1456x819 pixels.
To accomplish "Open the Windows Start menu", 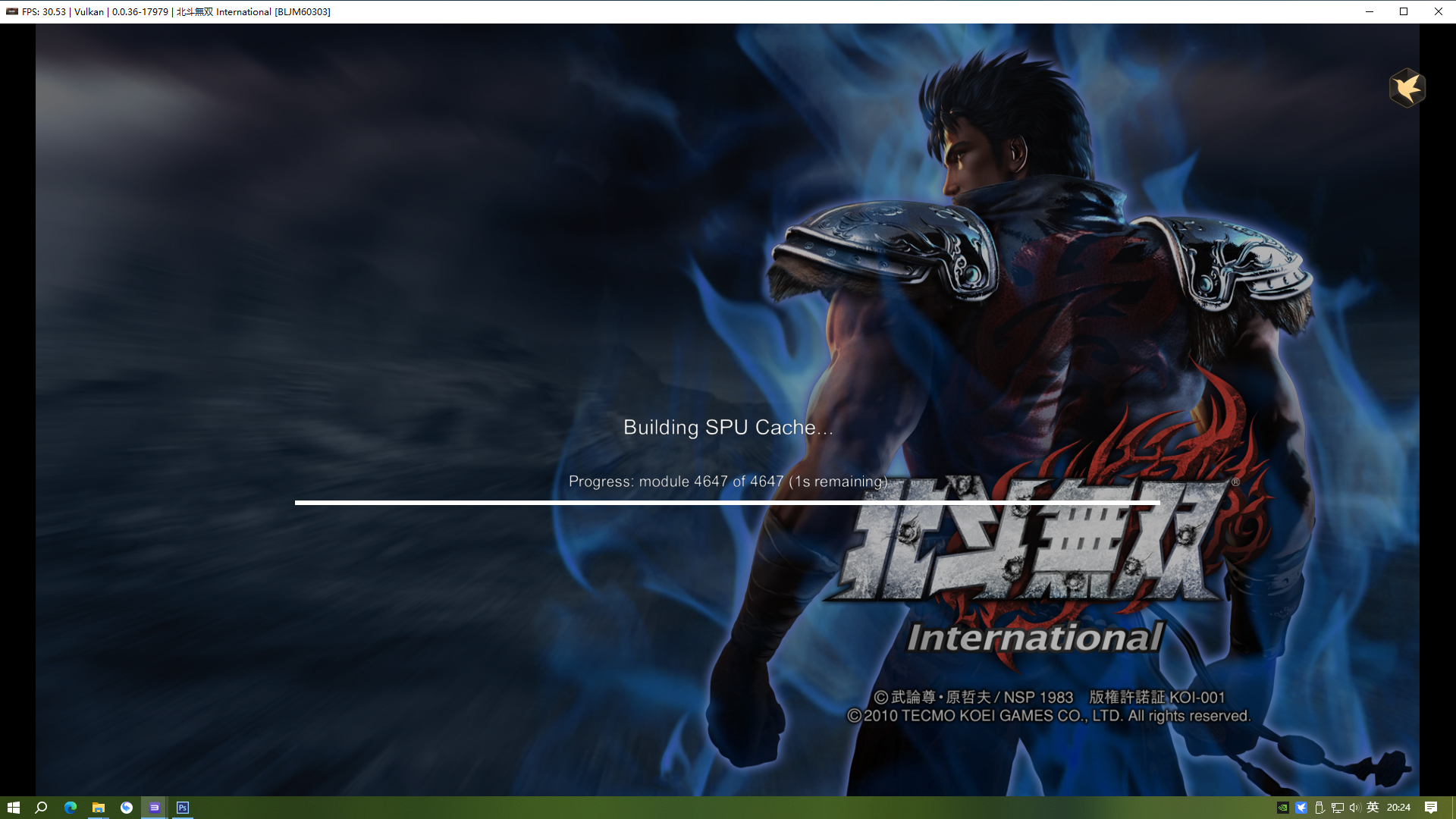I will tap(14, 808).
